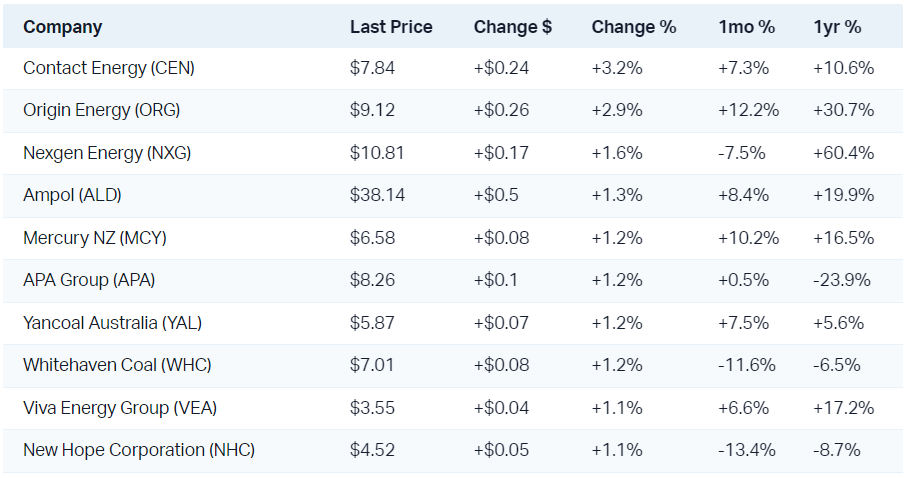The height and width of the screenshot is (478, 909).
Task: Sort by 1yr % column header
Action: coord(837,27)
